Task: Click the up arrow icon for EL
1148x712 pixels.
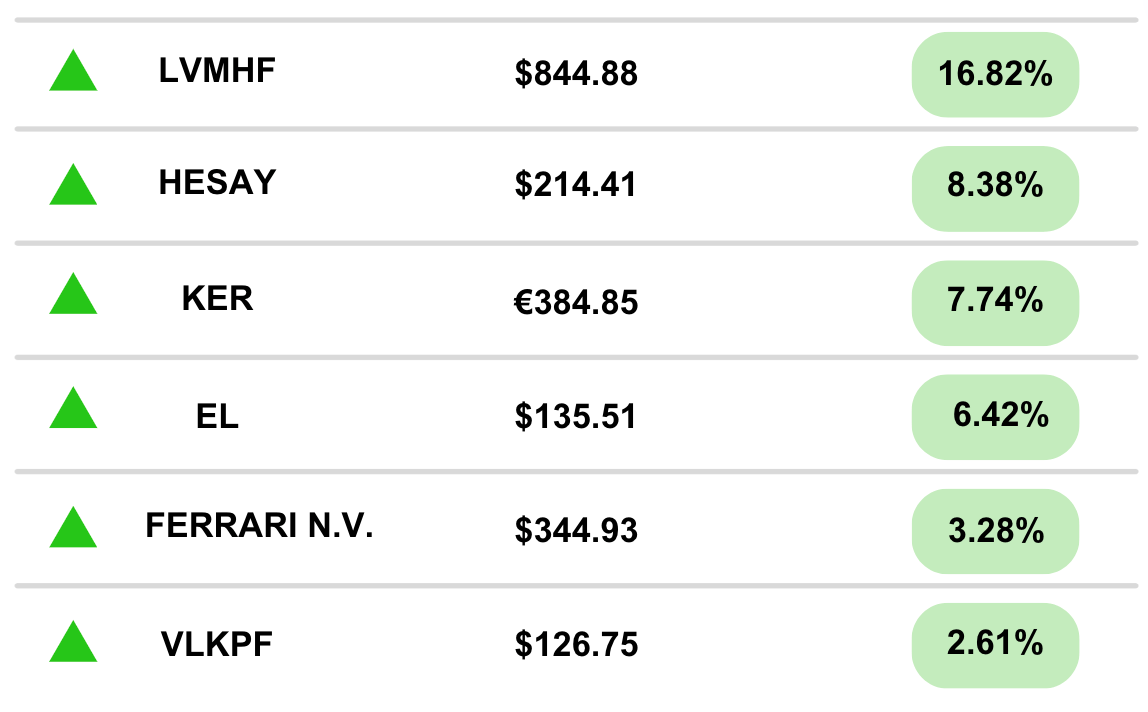Action: (x=73, y=408)
